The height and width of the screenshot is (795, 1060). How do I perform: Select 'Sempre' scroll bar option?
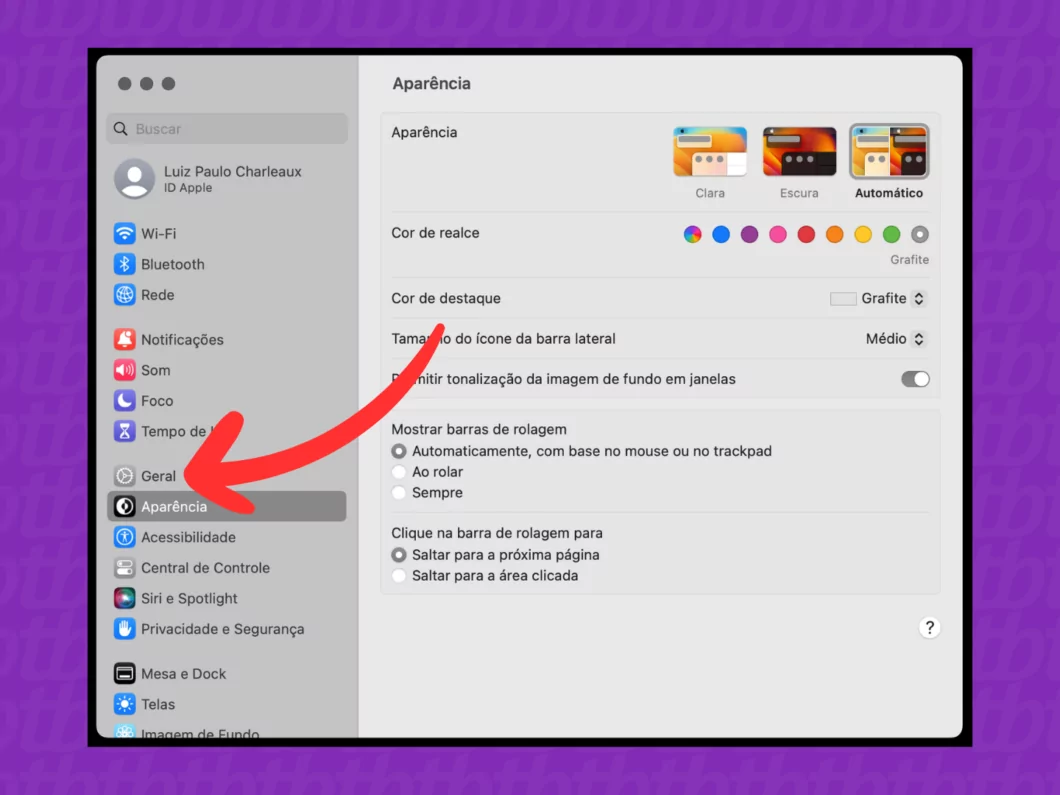click(x=399, y=493)
